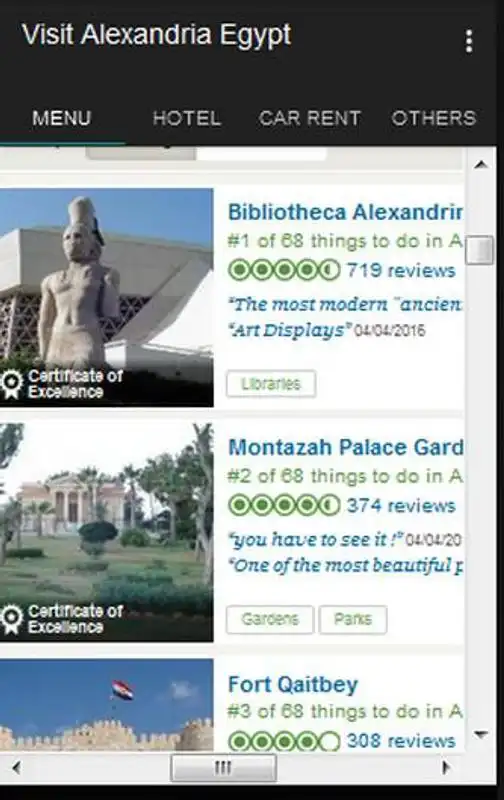
Task: Click the Gardens category tag
Action: pyautogui.click(x=269, y=619)
